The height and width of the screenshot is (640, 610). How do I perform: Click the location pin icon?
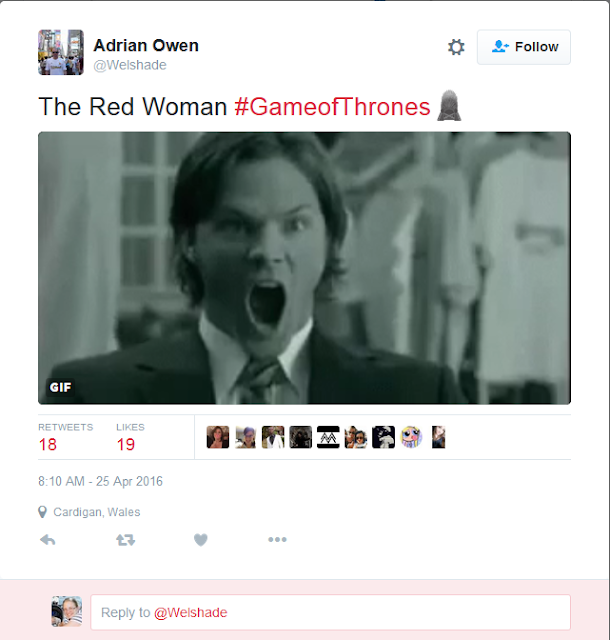42,512
